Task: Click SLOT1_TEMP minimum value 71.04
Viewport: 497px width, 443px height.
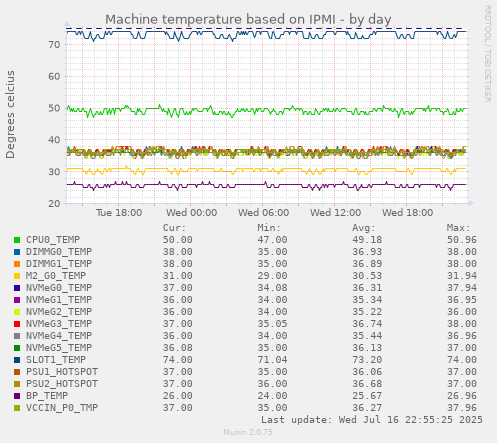Action: point(272,360)
